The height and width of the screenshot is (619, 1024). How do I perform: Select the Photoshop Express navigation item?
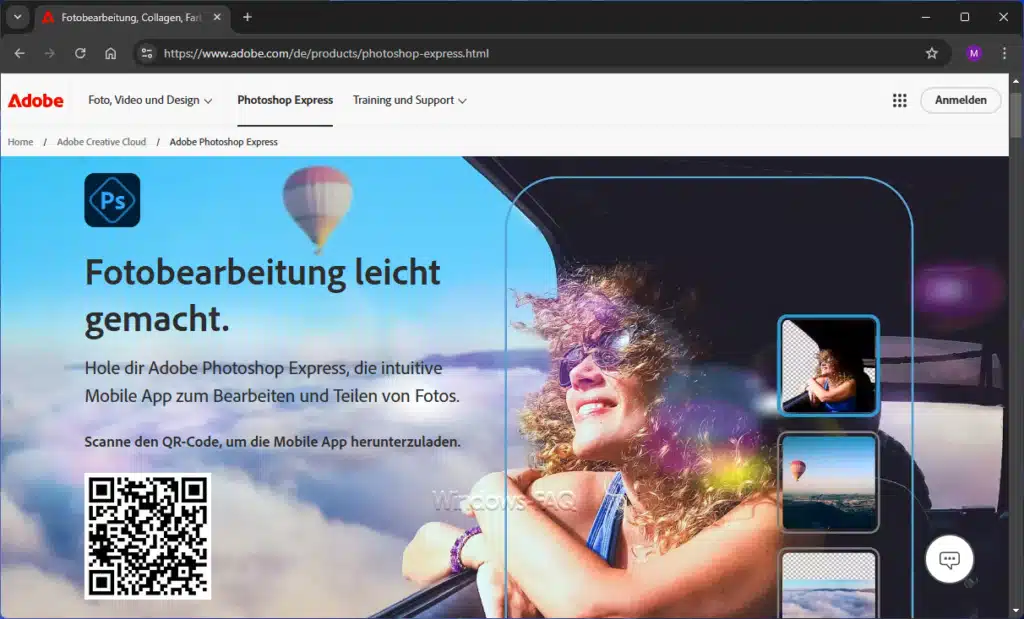[284, 100]
